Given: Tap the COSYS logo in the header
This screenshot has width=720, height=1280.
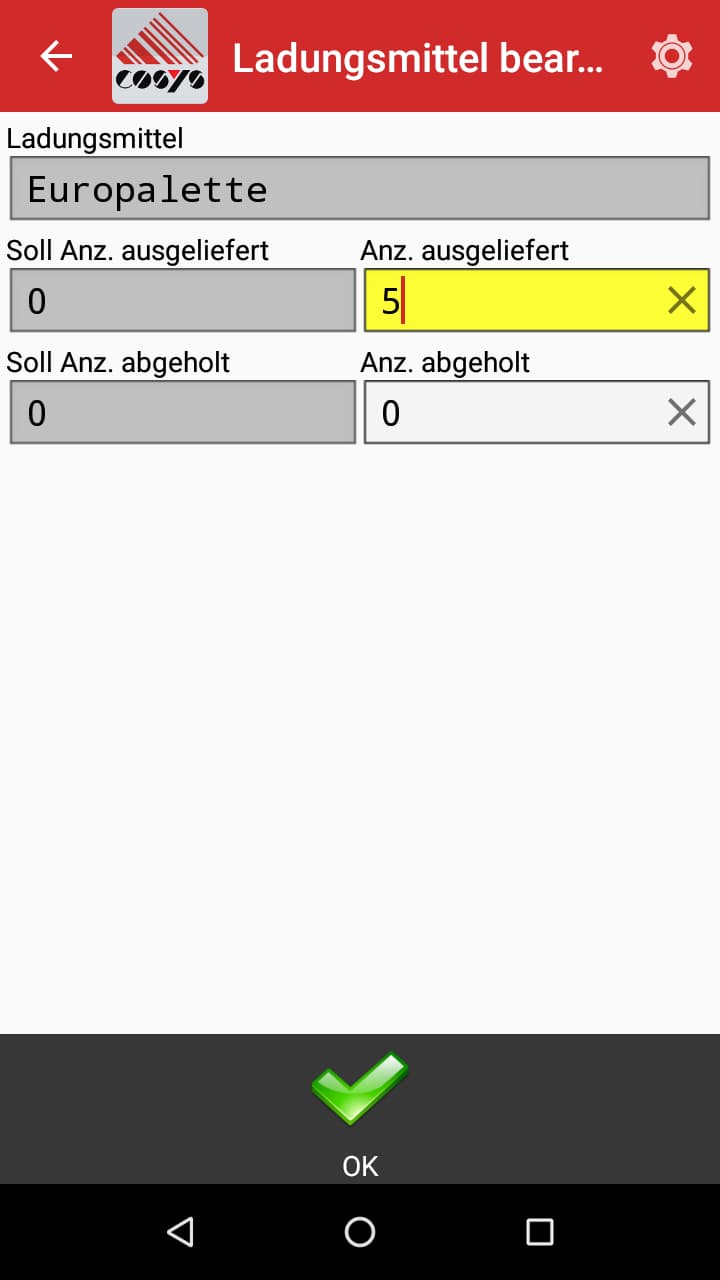Looking at the screenshot, I should 160,56.
